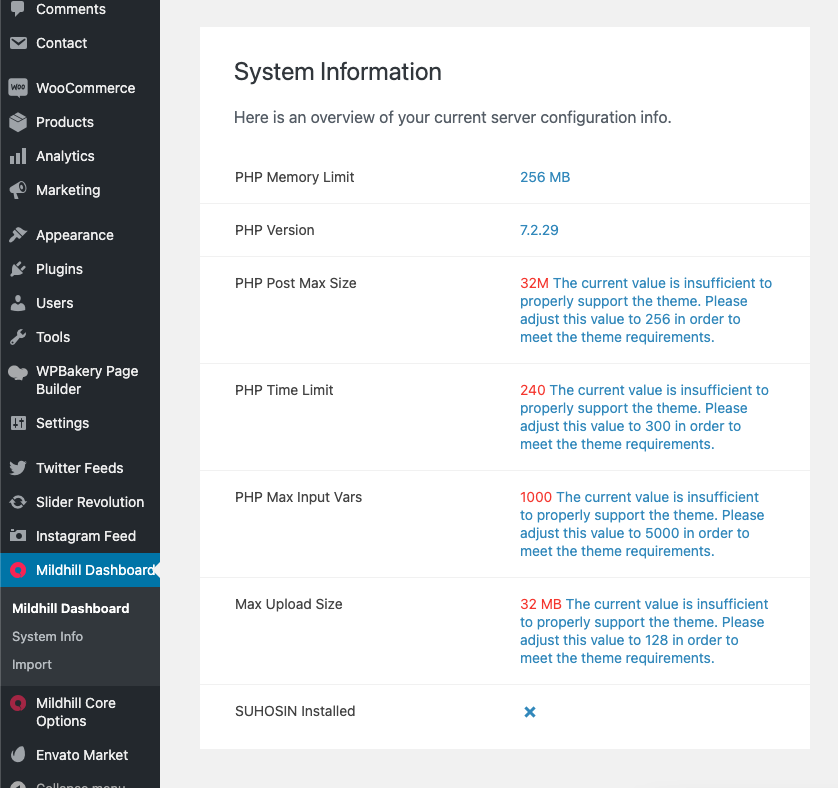
Task: Open the Import submenu item
Action: tap(31, 664)
